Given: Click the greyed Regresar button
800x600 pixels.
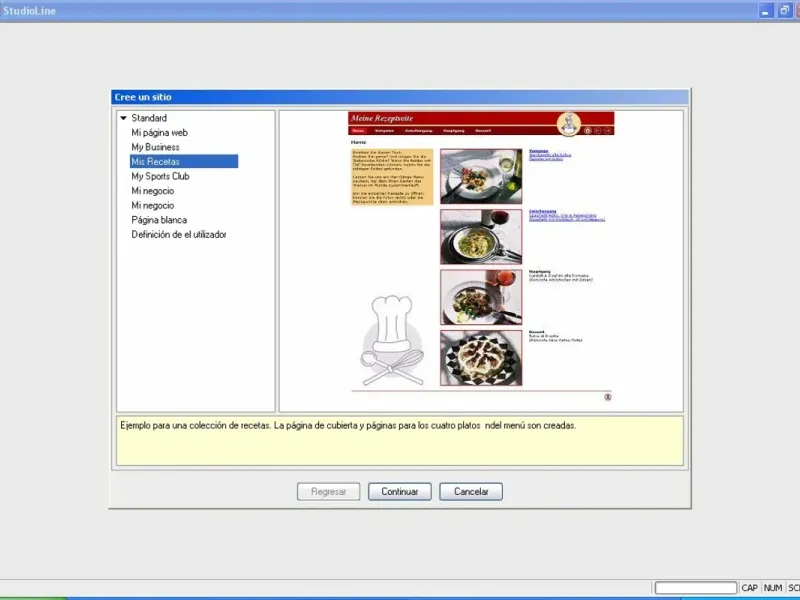Looking at the screenshot, I should [329, 492].
